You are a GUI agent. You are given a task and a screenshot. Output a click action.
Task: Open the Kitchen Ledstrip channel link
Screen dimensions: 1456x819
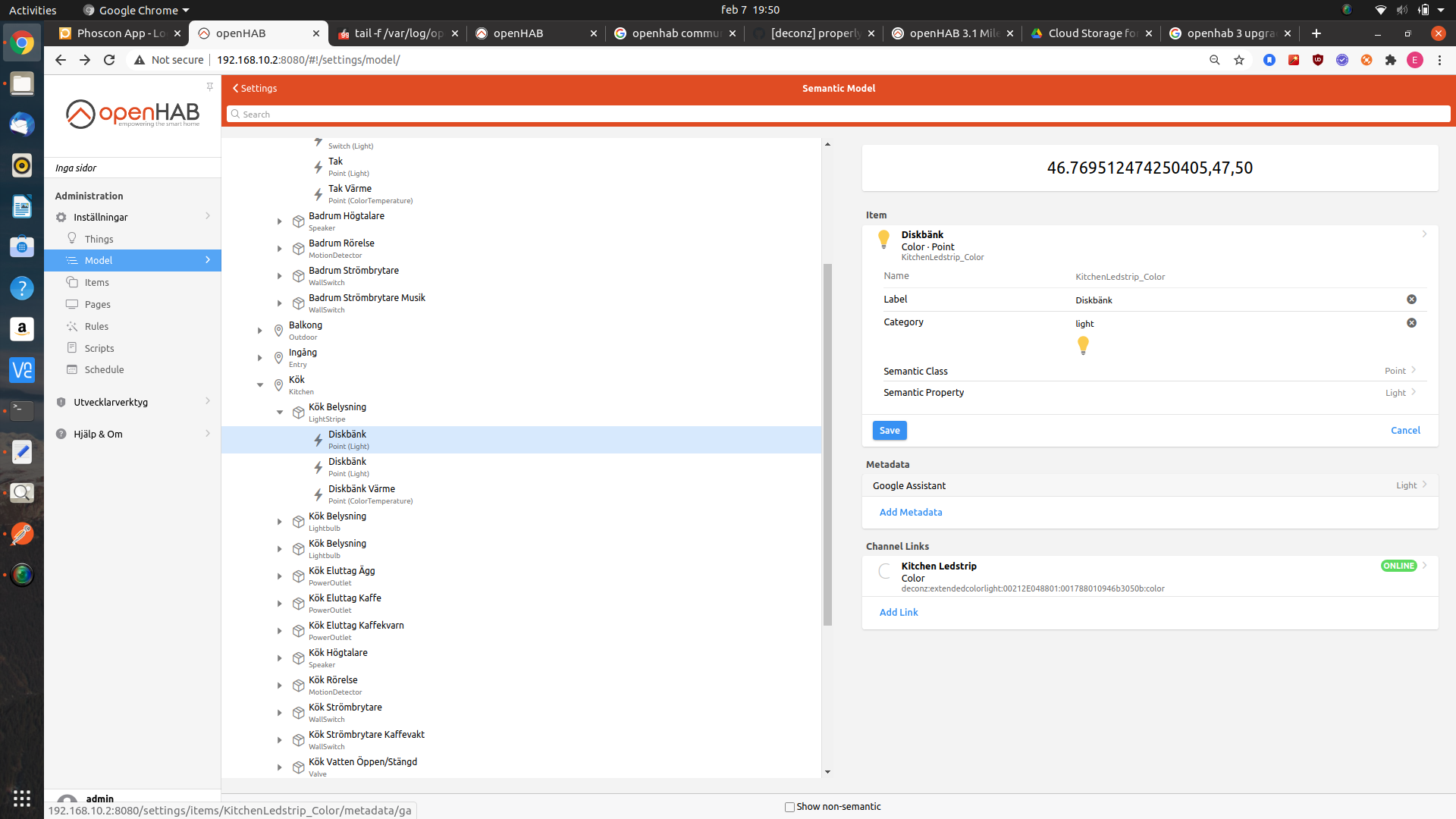(1150, 576)
